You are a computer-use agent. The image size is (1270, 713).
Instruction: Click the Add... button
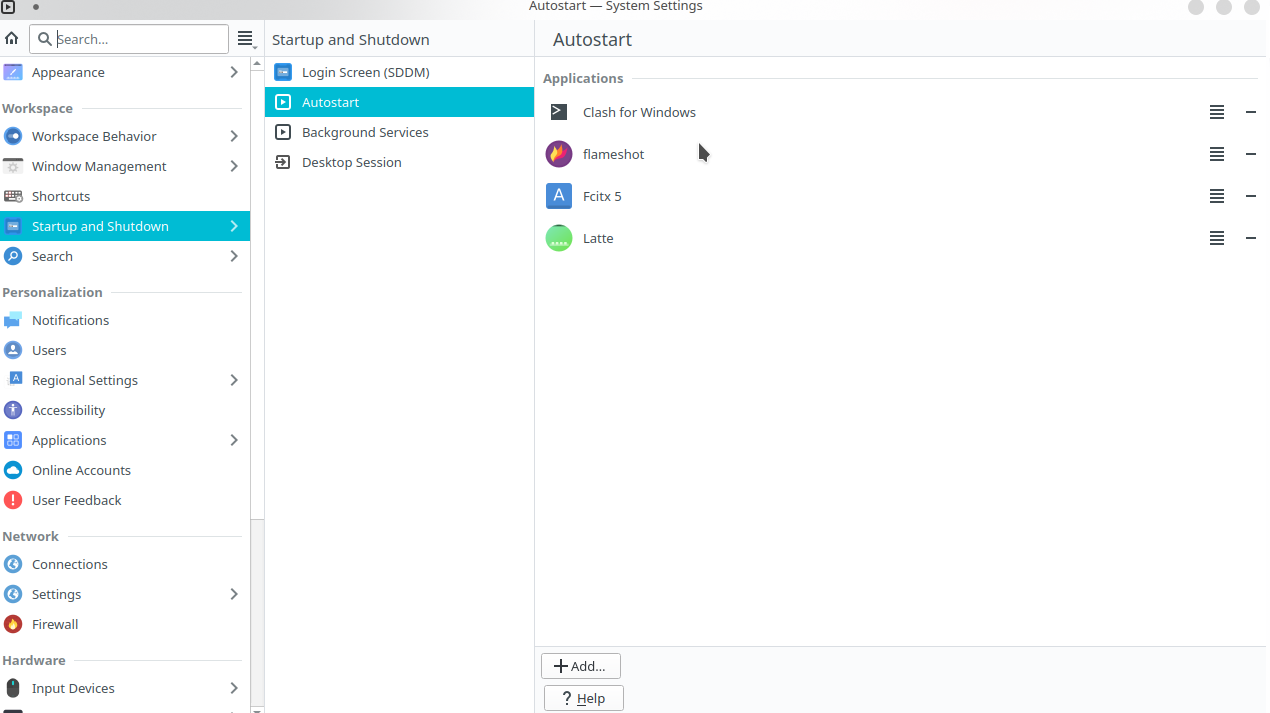pyautogui.click(x=580, y=666)
